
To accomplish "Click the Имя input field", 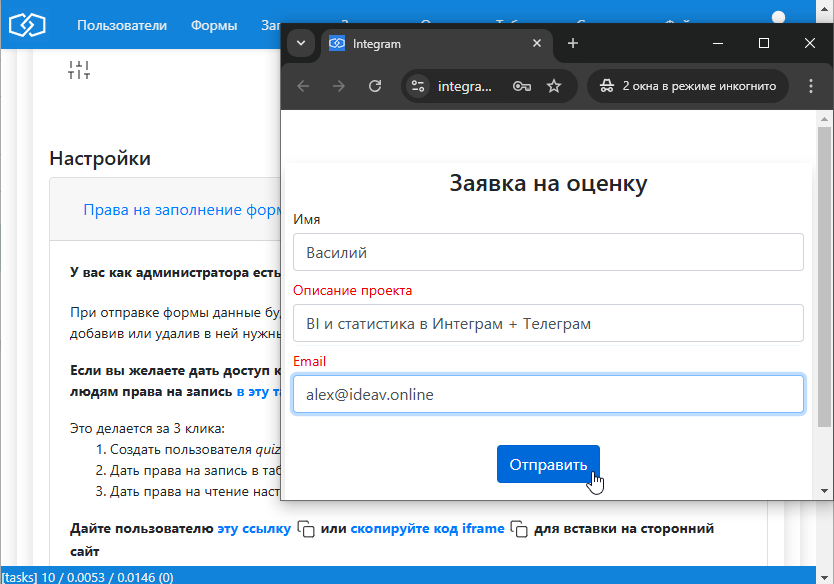I will 548,252.
